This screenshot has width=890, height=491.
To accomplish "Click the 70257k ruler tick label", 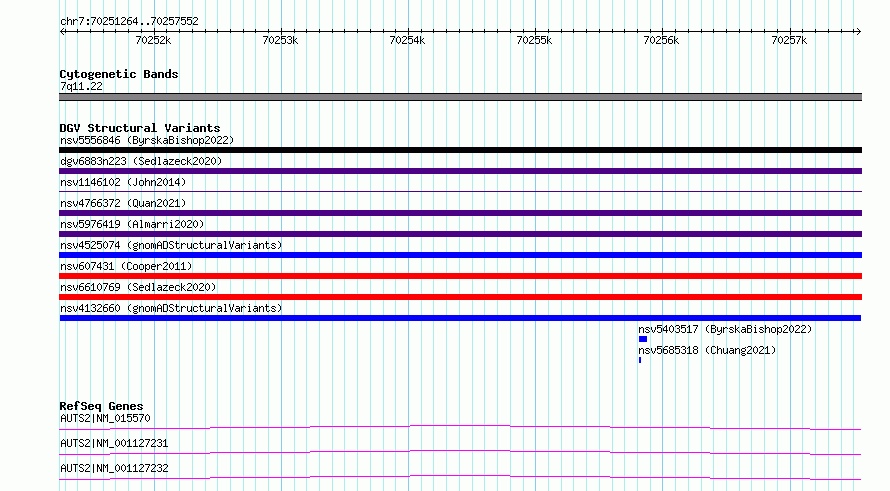I will click(789, 40).
